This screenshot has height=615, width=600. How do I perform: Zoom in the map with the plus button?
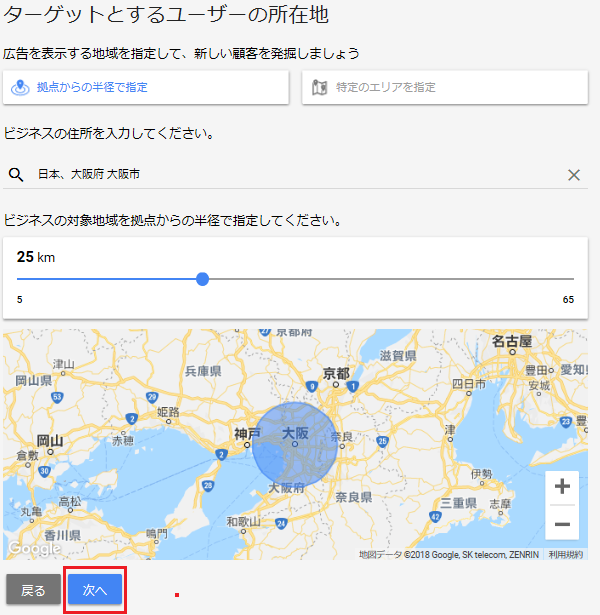[562, 487]
